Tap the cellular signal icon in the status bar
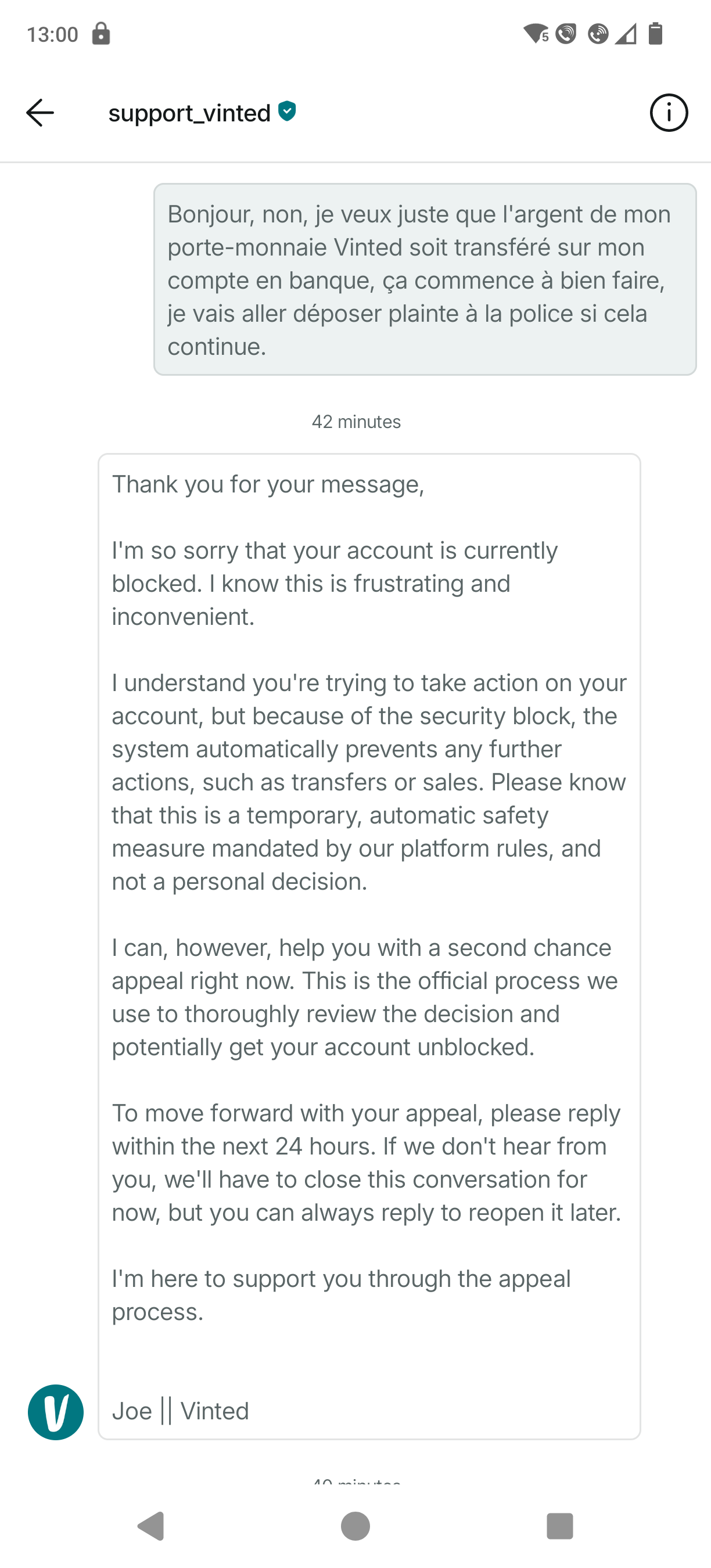Viewport: 711px width, 1568px height. (625, 34)
